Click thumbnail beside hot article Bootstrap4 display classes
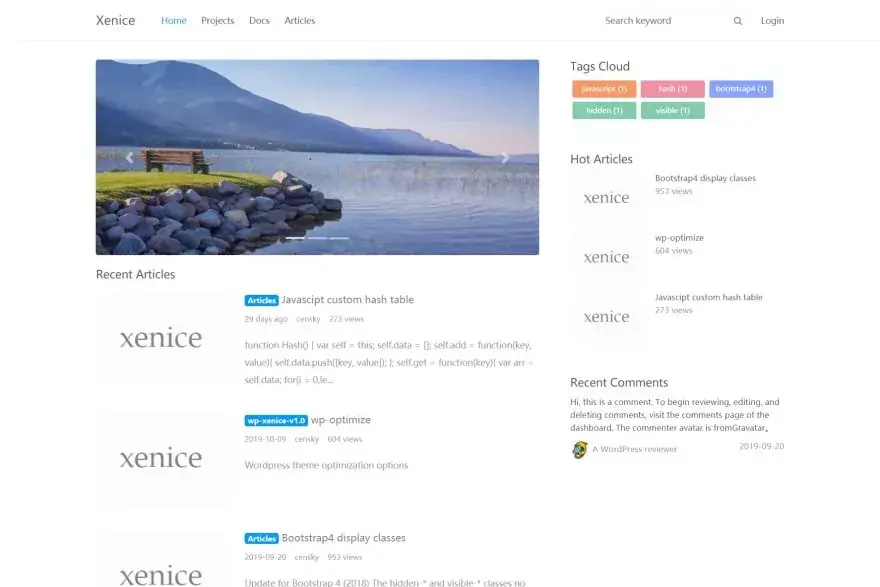The width and height of the screenshot is (880, 587). click(x=606, y=198)
